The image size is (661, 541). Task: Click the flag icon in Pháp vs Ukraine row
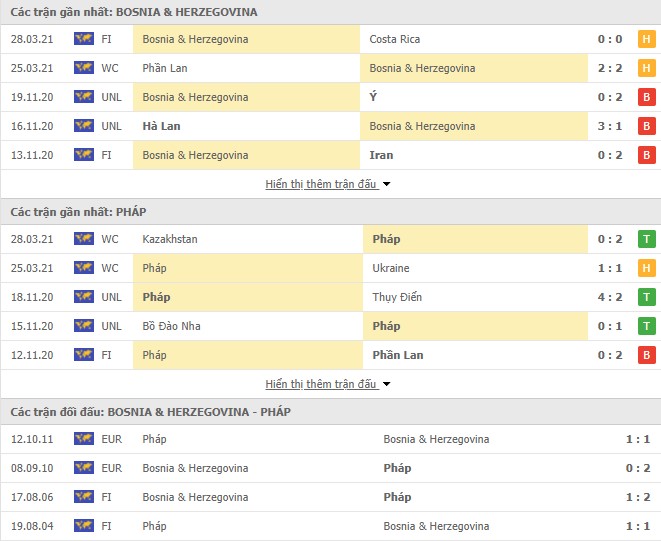click(x=84, y=268)
